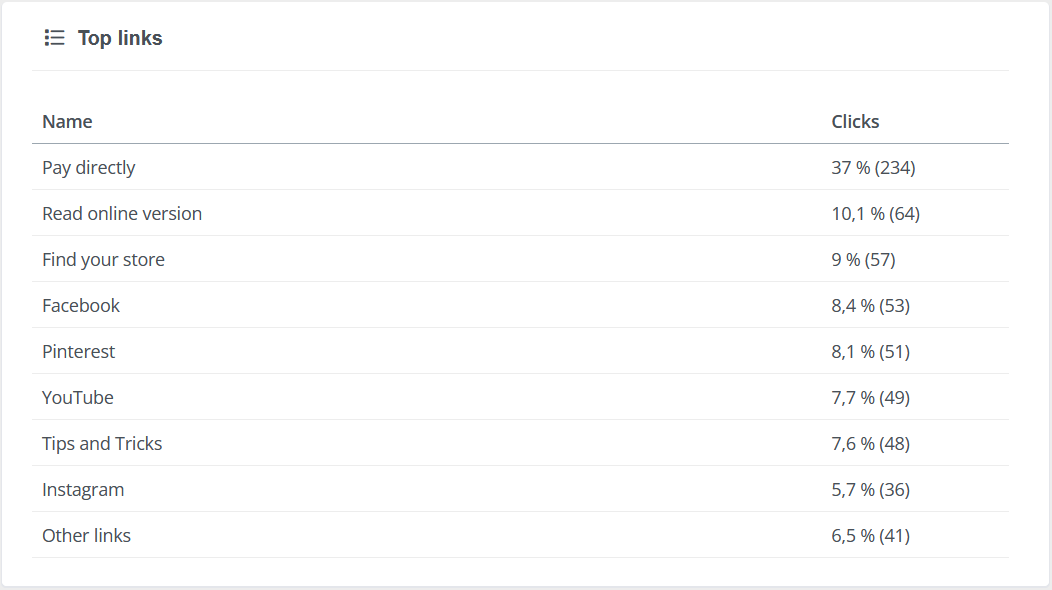
Task: Select the 6,5 % (41) Other links value
Action: tap(870, 536)
